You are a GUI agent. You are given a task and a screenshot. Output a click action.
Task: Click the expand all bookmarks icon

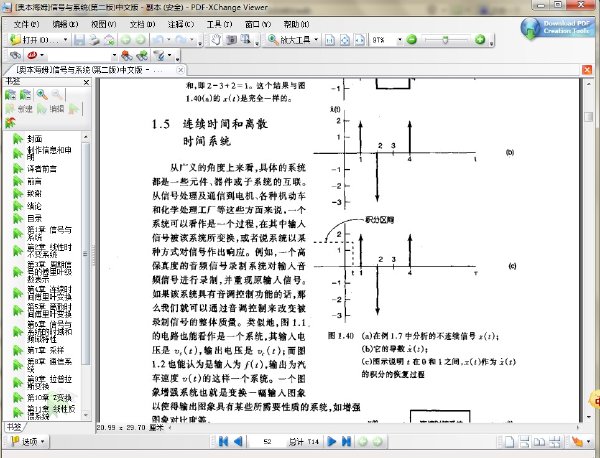pos(10,95)
